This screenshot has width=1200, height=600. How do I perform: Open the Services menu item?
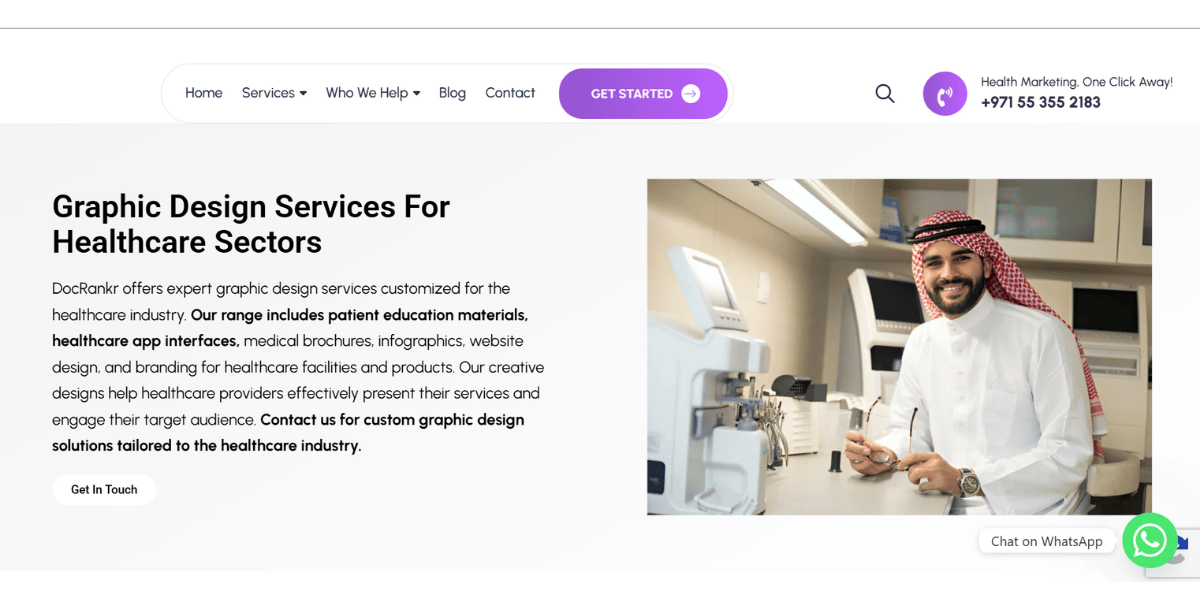coord(268,93)
